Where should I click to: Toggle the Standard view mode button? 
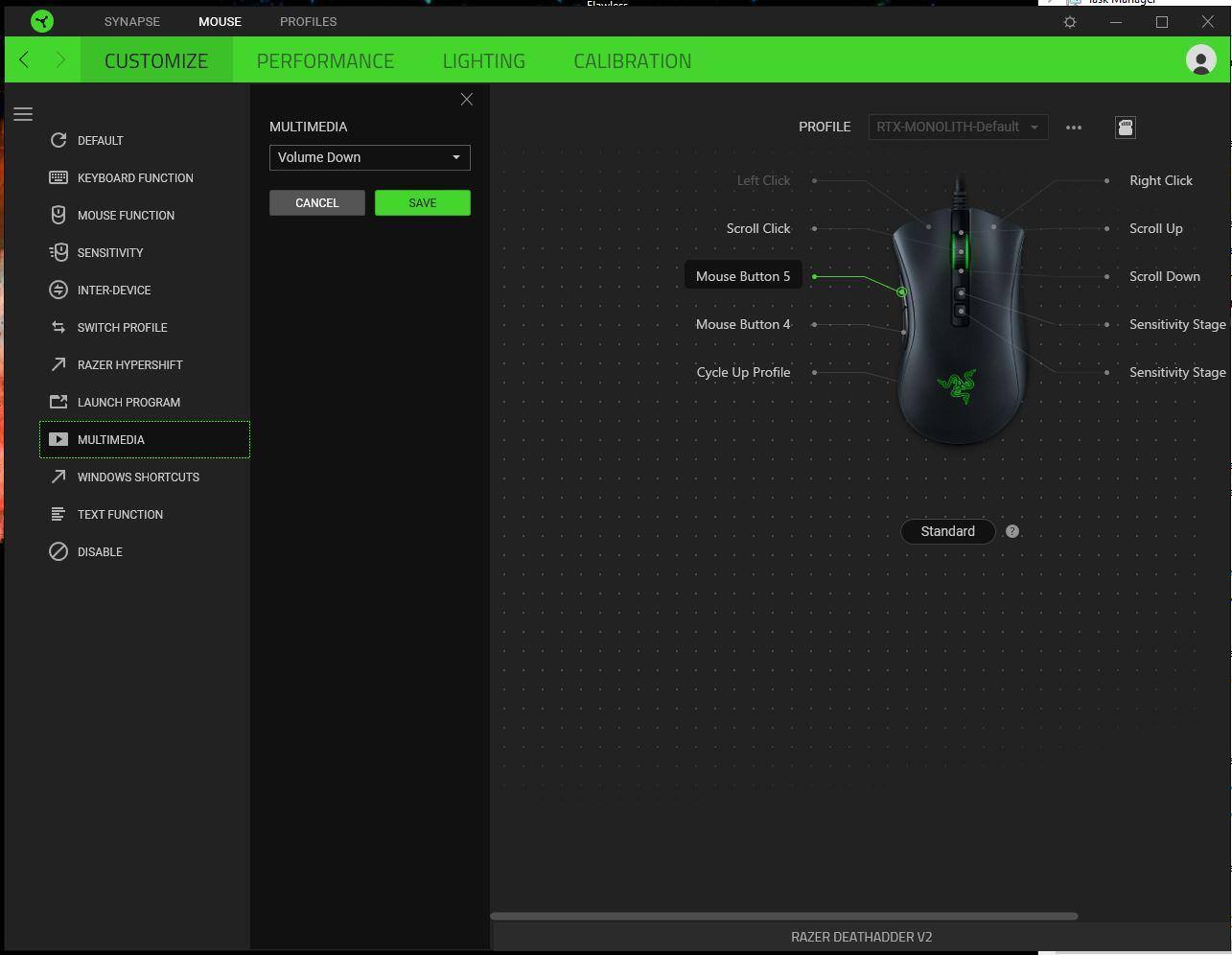(947, 531)
